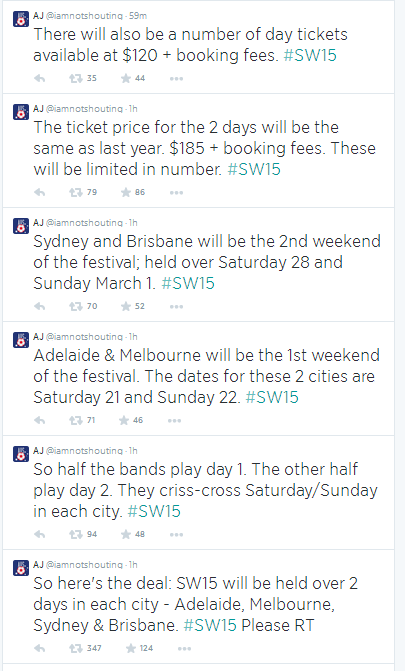Favorite the half the bands play tweet
Screen dimensions: 405x671
point(125,534)
